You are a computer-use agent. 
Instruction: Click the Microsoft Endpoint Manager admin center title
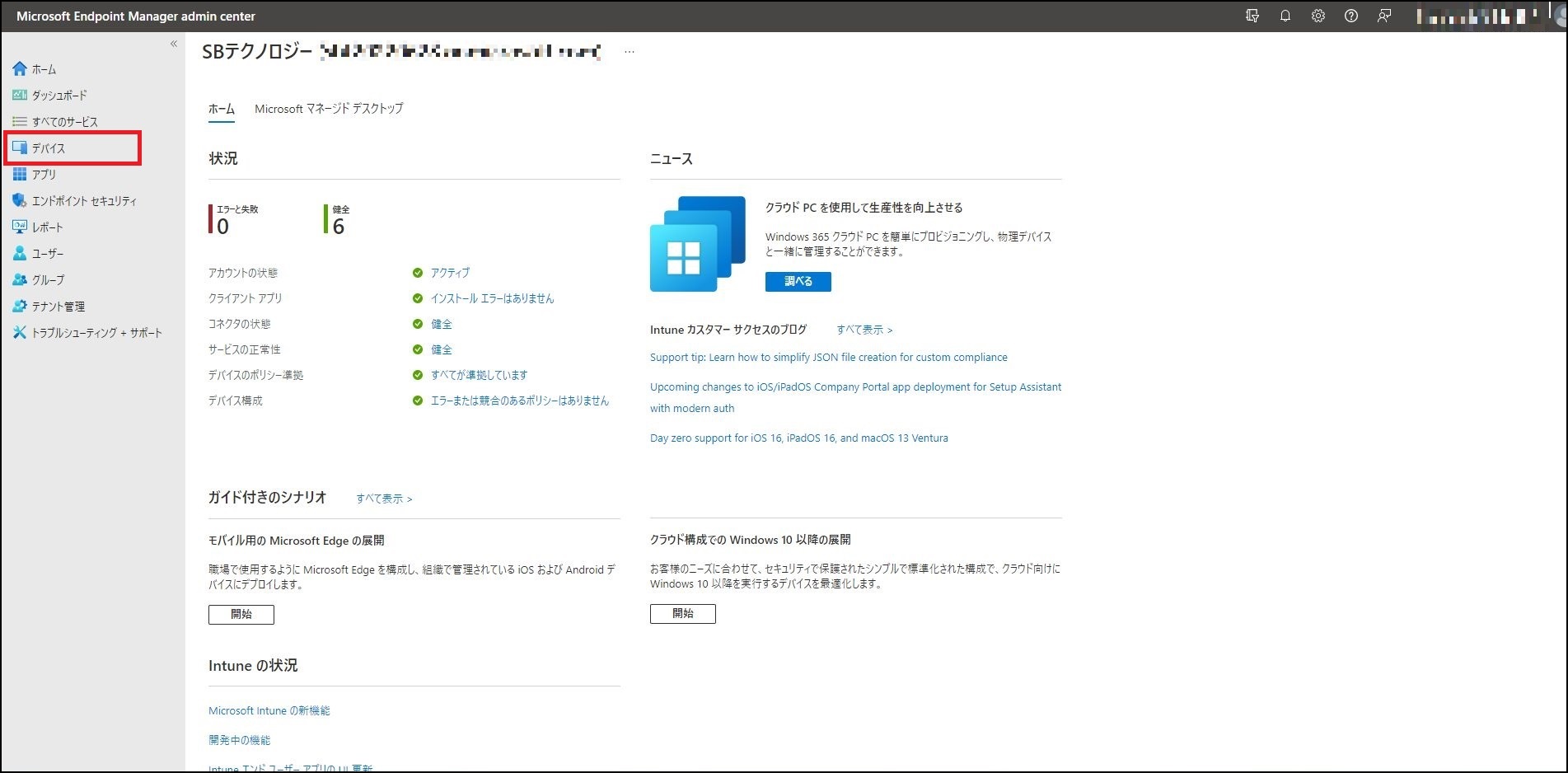click(136, 16)
